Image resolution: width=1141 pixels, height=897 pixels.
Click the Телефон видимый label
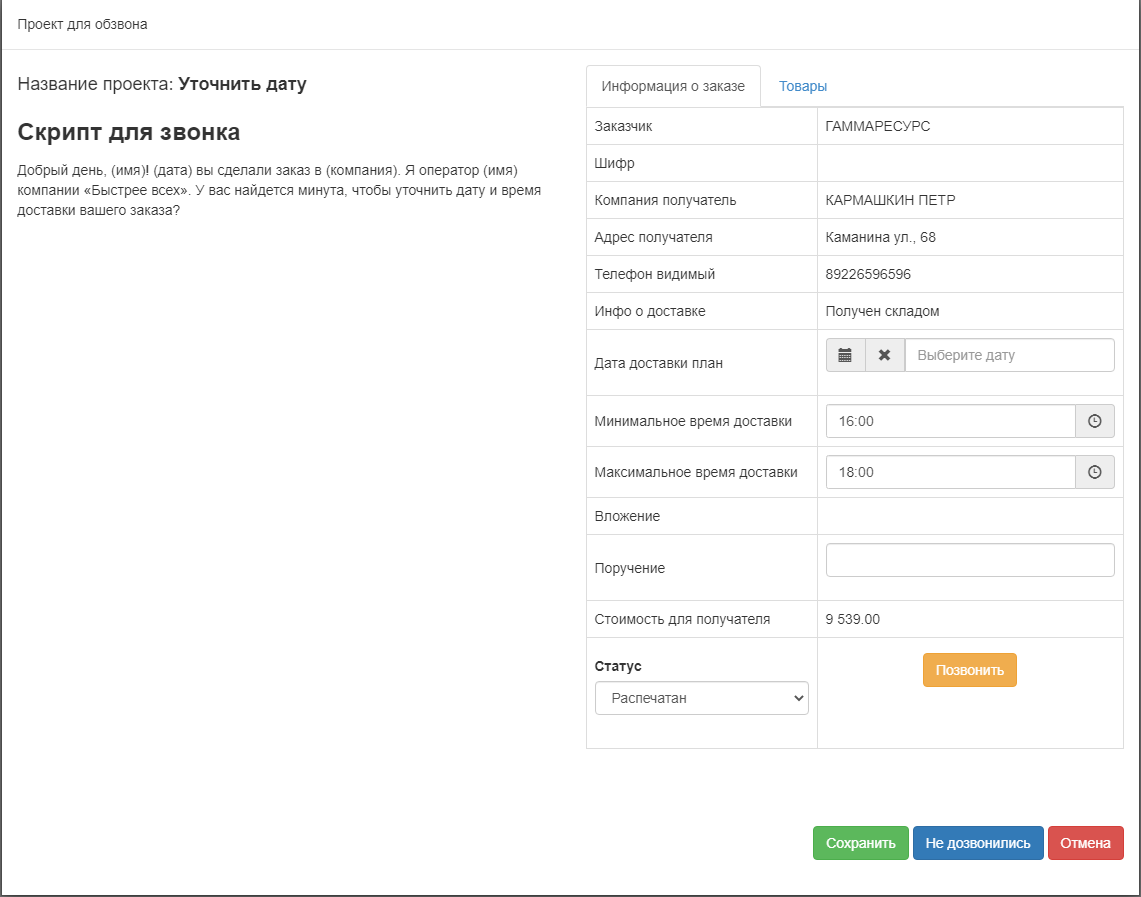pos(654,274)
